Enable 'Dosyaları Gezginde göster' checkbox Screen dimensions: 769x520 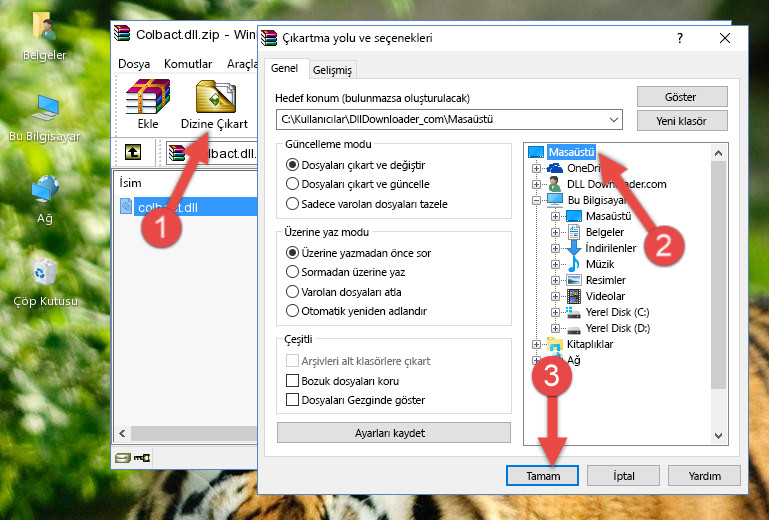[292, 400]
